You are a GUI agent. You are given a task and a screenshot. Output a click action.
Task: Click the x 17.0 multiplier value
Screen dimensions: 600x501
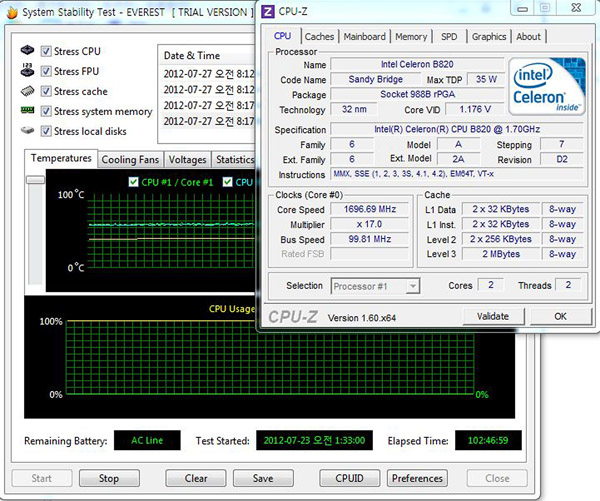pos(370,224)
